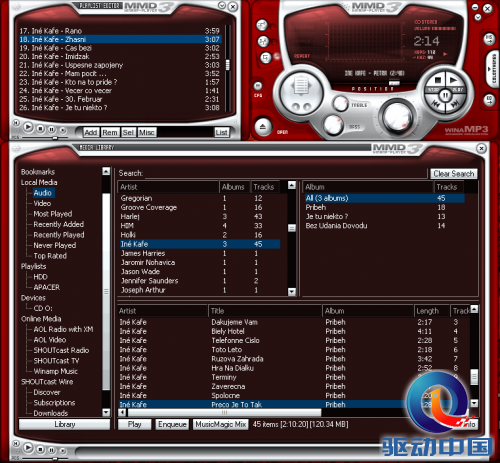Open the Misc menu in playlist editor
Viewport: 500px width, 463px height.
tap(147, 132)
